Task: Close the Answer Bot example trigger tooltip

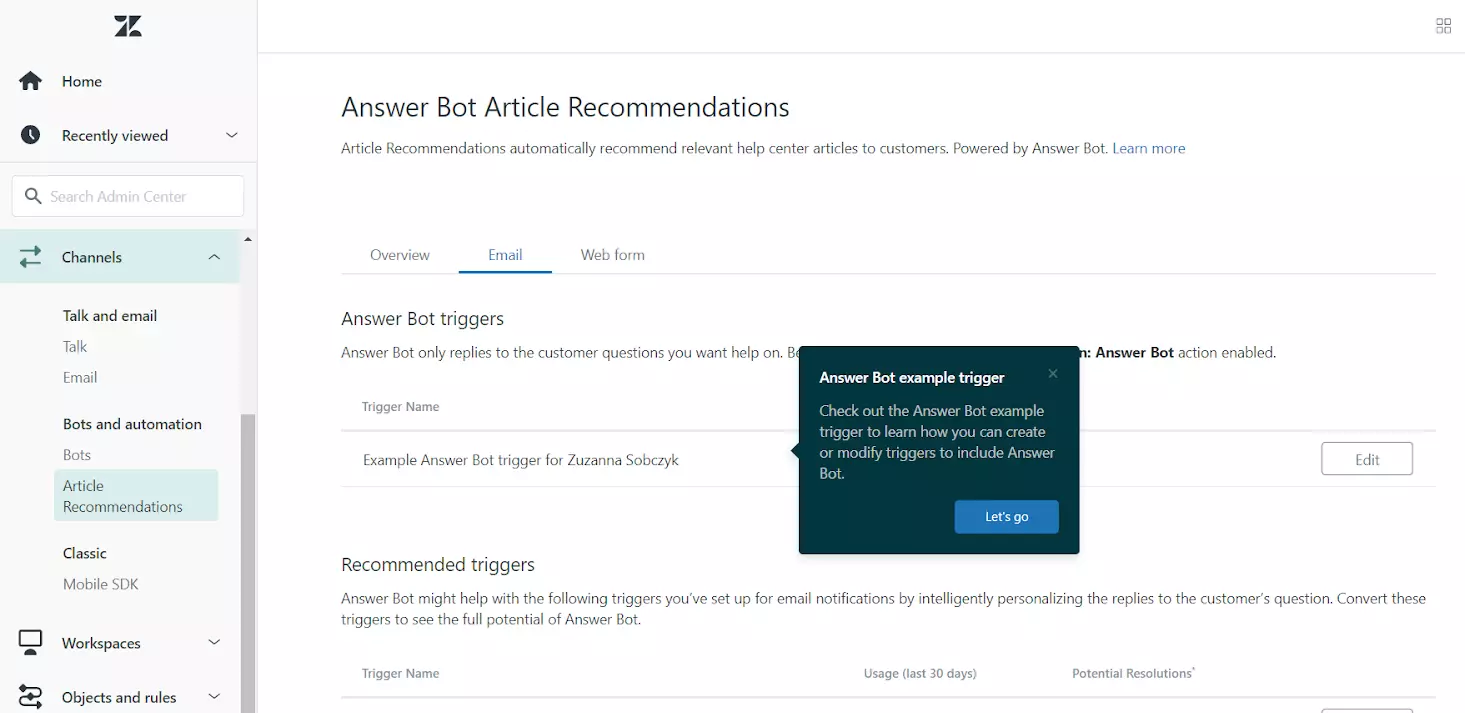Action: click(x=1052, y=374)
